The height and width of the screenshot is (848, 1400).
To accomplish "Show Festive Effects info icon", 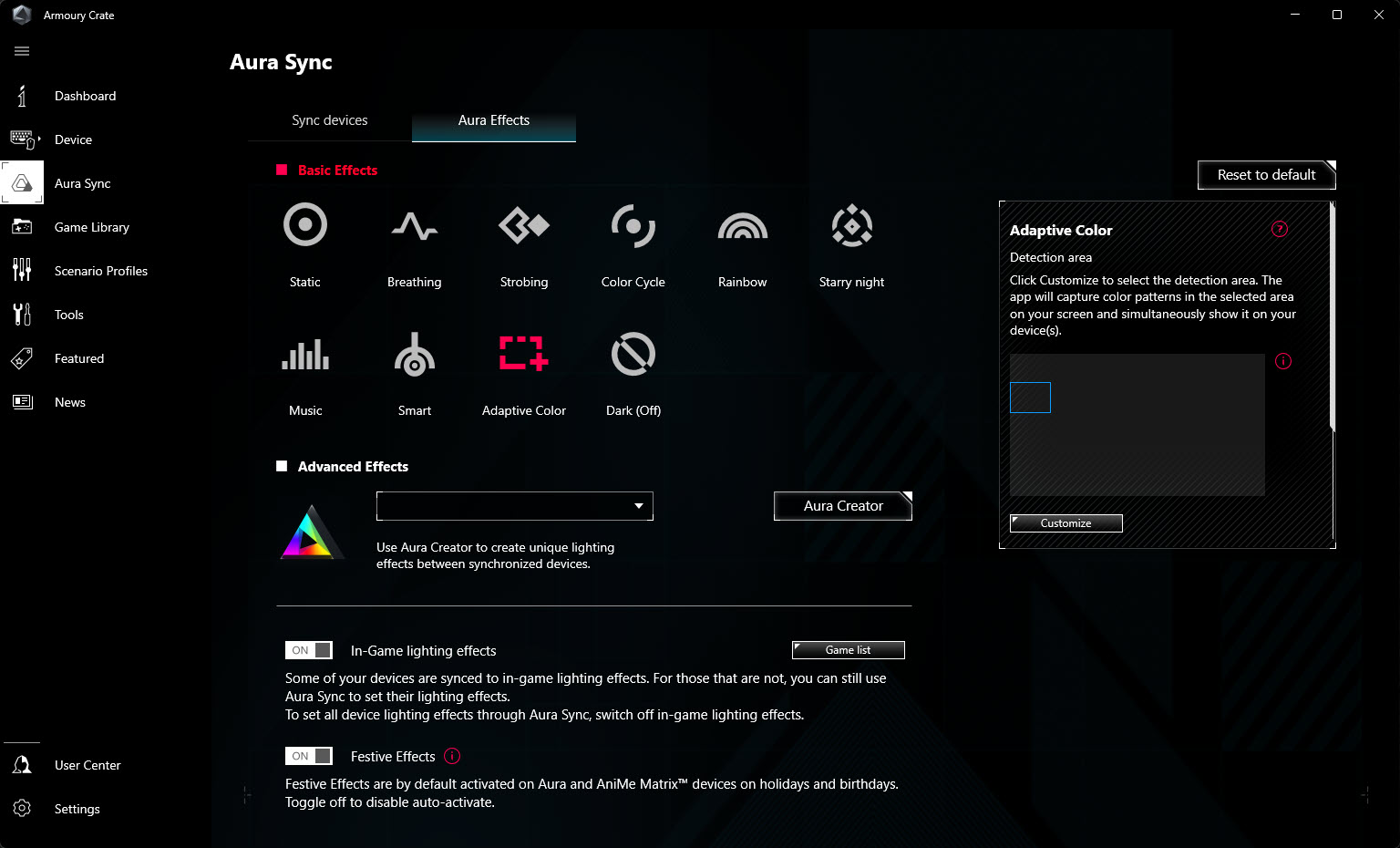I will (452, 756).
